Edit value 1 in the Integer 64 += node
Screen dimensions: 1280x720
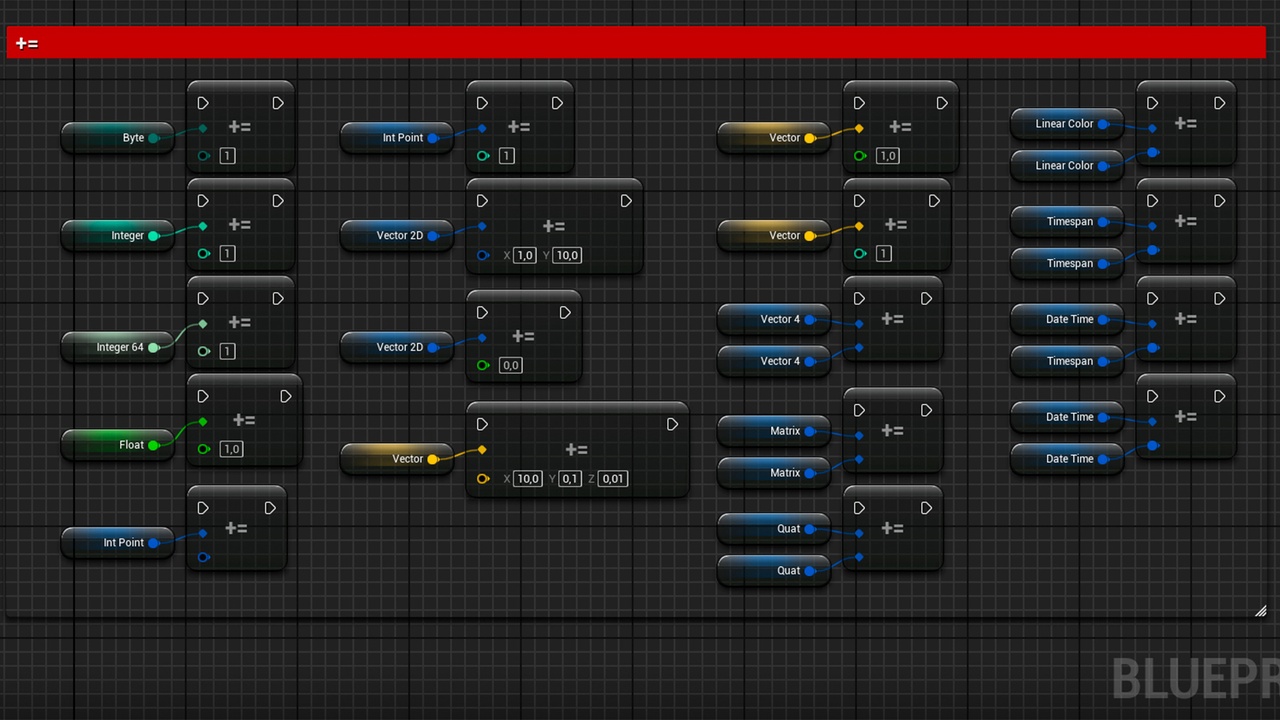227,352
